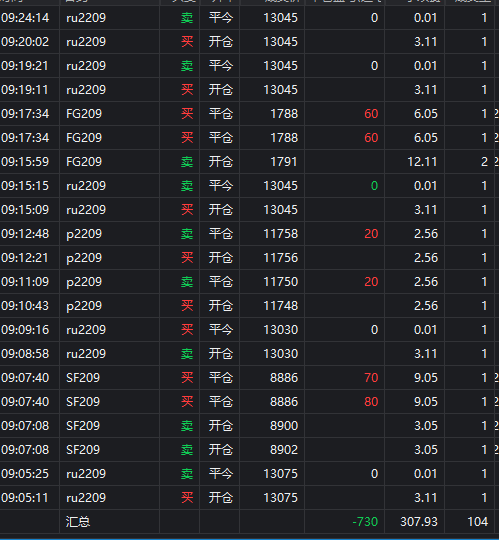Select the SF209 row with profit 70
The width and height of the screenshot is (499, 540).
coord(249,377)
